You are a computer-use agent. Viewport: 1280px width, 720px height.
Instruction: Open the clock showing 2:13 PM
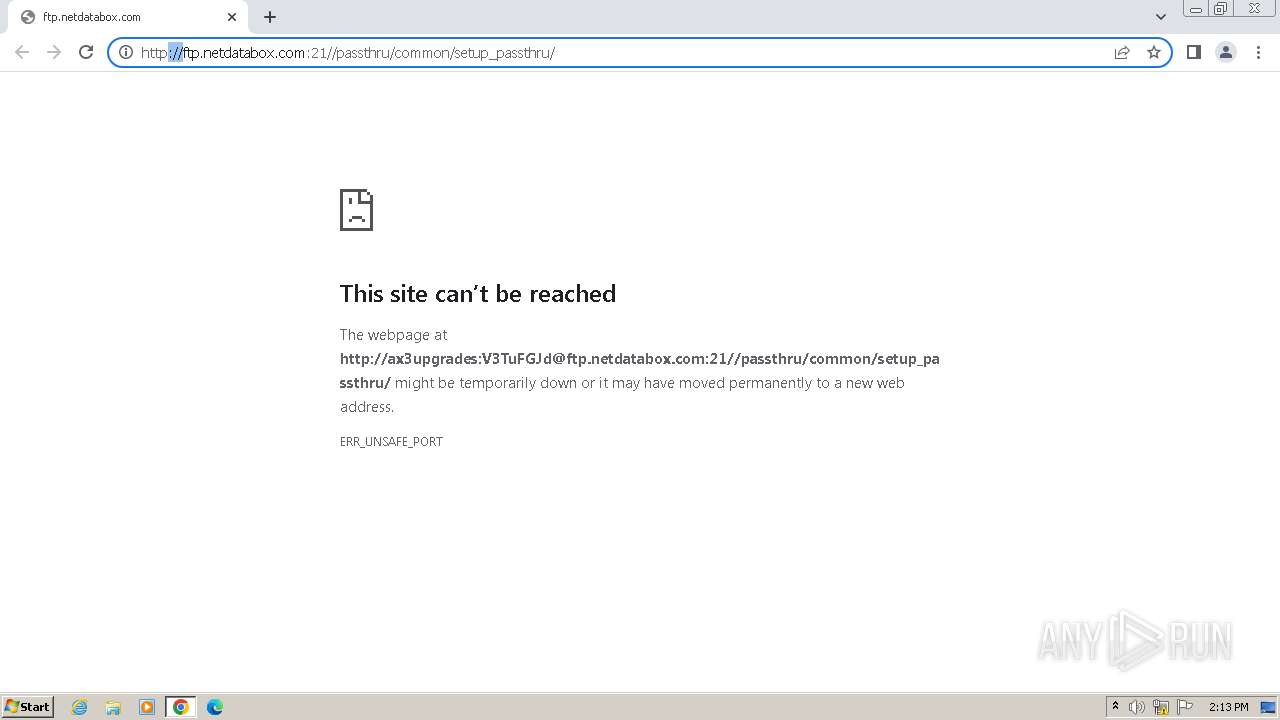click(x=1228, y=707)
